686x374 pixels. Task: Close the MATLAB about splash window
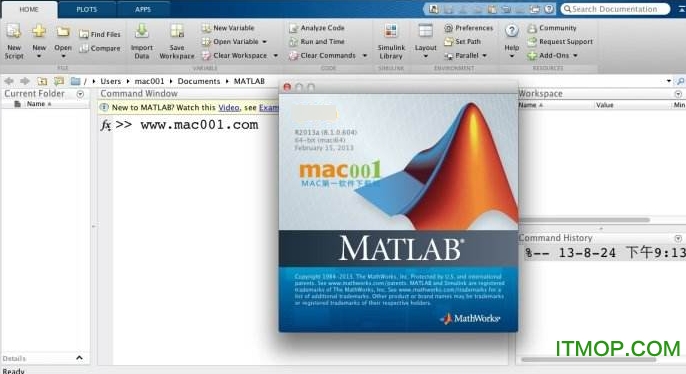tap(287, 87)
